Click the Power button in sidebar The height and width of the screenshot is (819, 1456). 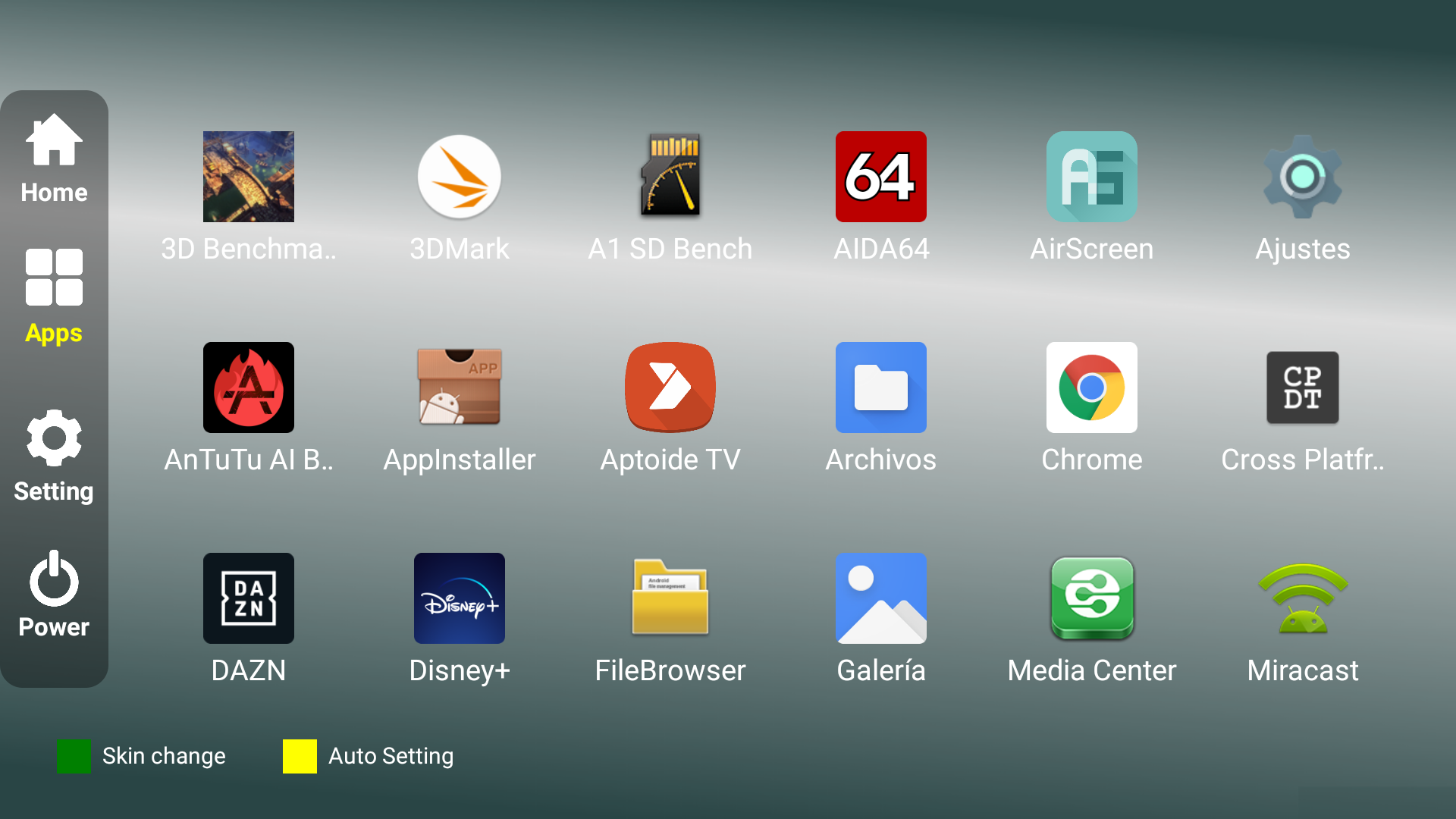(54, 594)
